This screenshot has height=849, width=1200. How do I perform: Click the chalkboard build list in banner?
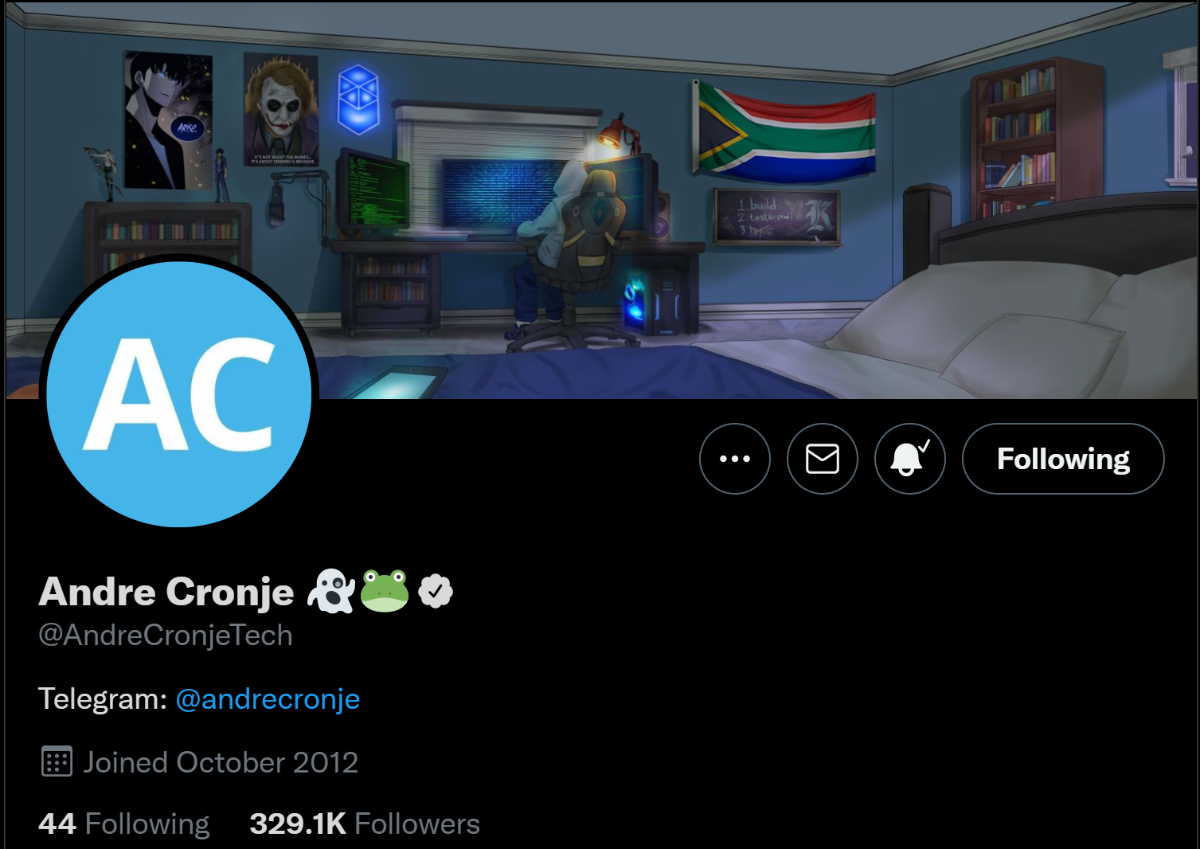click(x=776, y=216)
